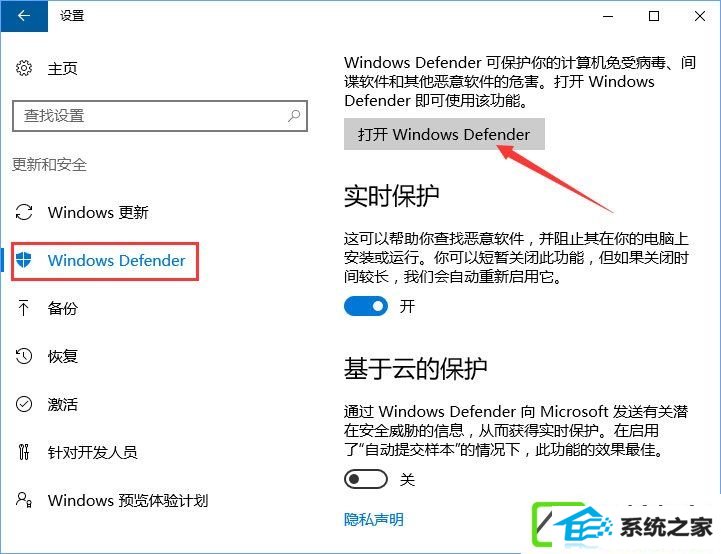721x554 pixels.
Task: Click the Backup upward arrow icon
Action: click(23, 308)
